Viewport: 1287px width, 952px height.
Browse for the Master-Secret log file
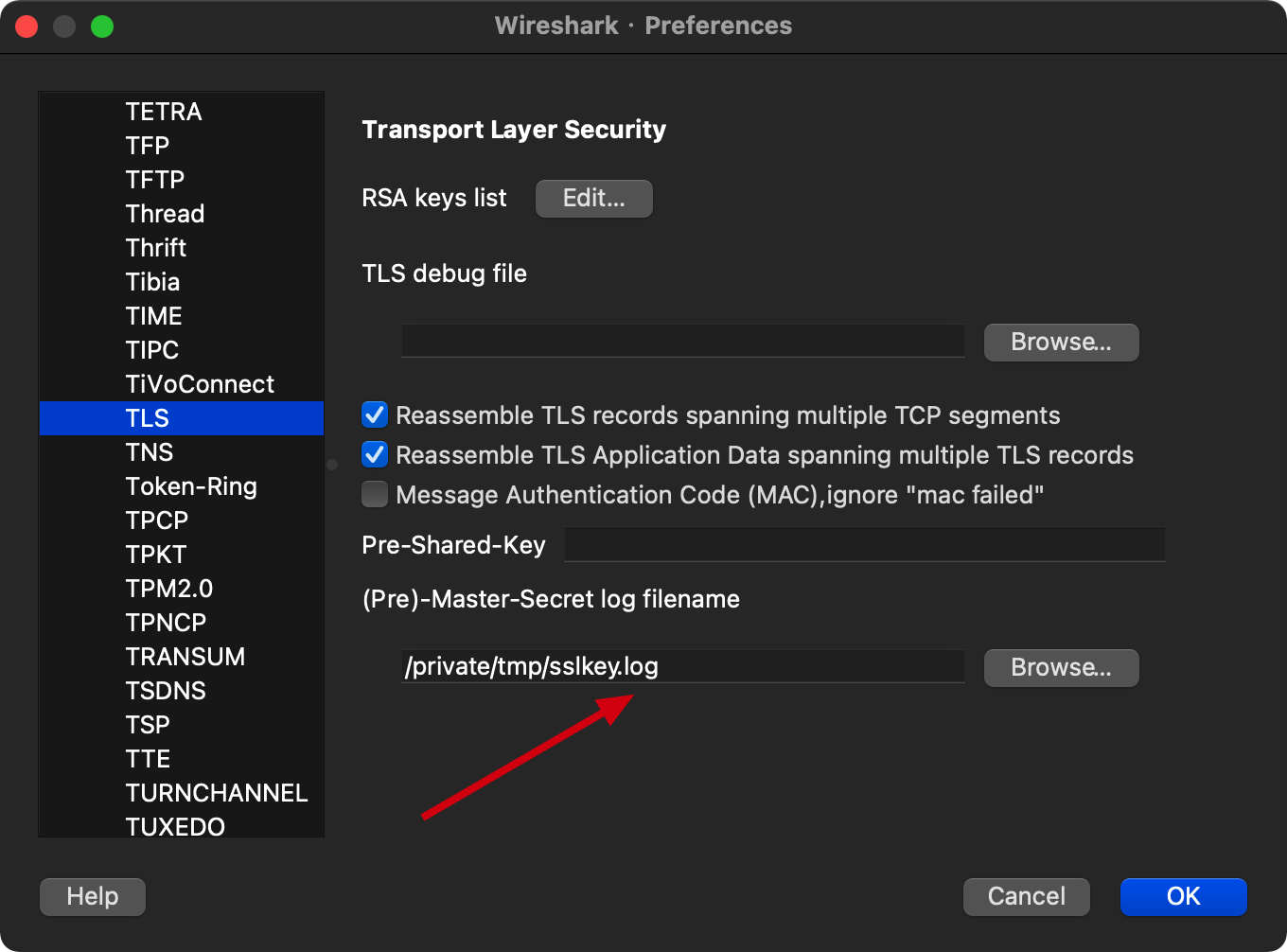tap(1062, 668)
